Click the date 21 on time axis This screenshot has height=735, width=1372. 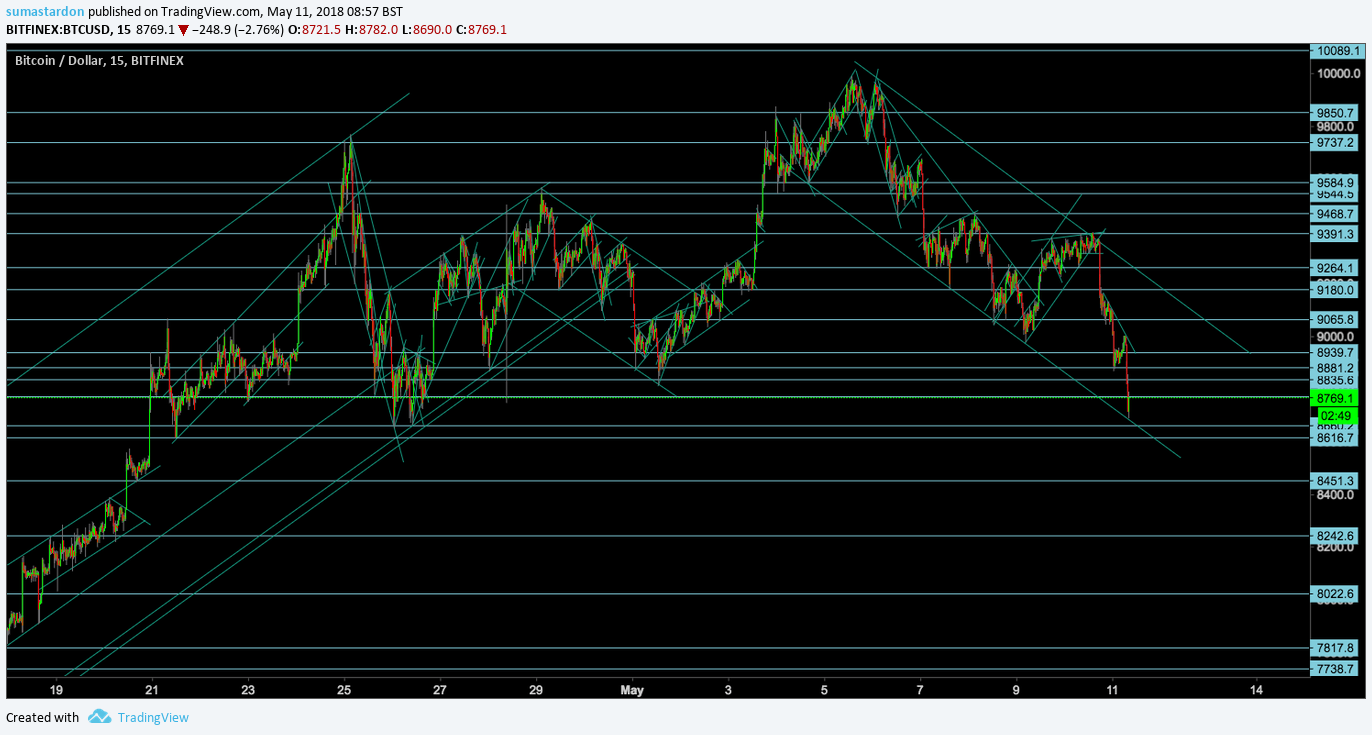point(152,690)
